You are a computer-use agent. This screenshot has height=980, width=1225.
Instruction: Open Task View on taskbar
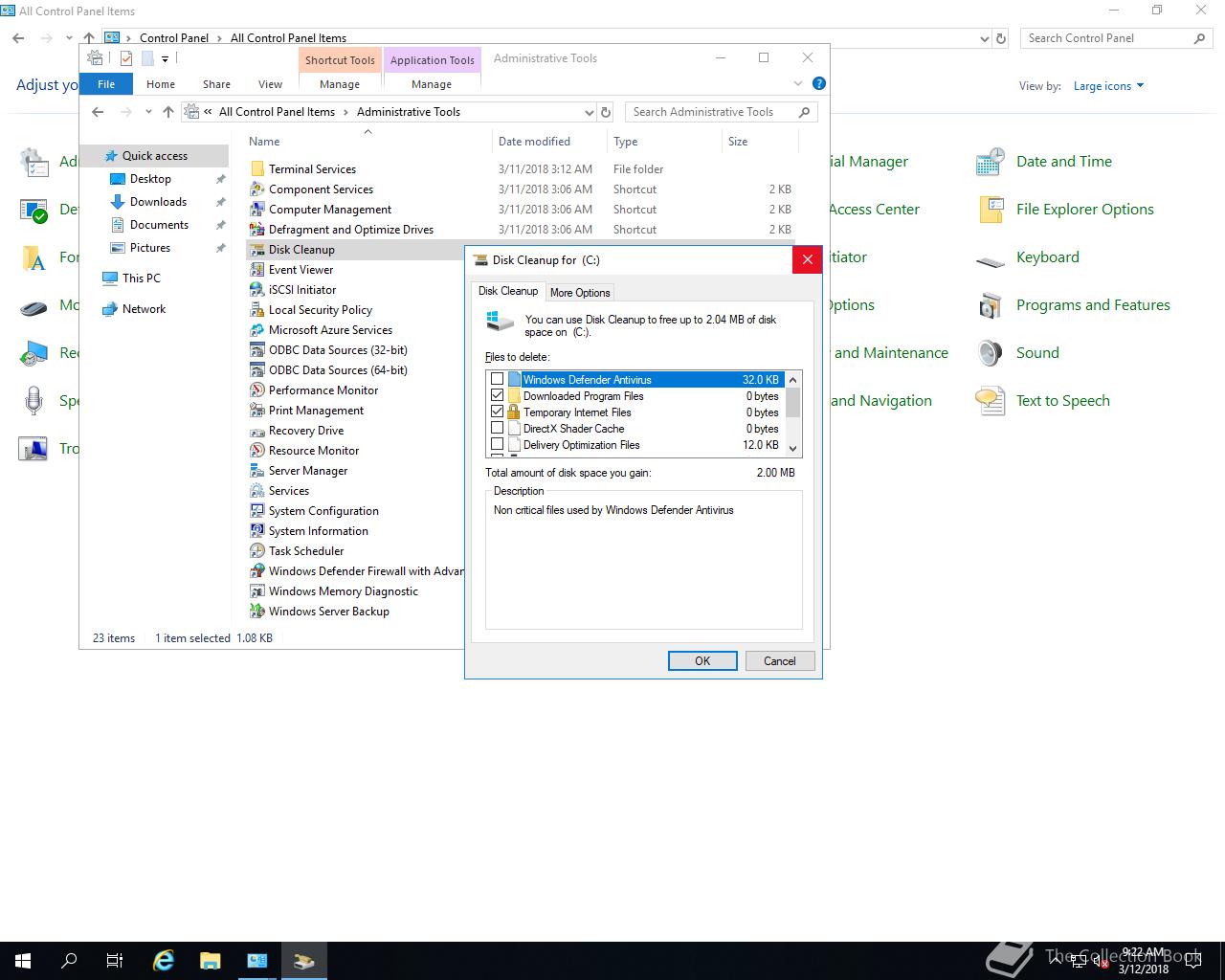(x=115, y=961)
